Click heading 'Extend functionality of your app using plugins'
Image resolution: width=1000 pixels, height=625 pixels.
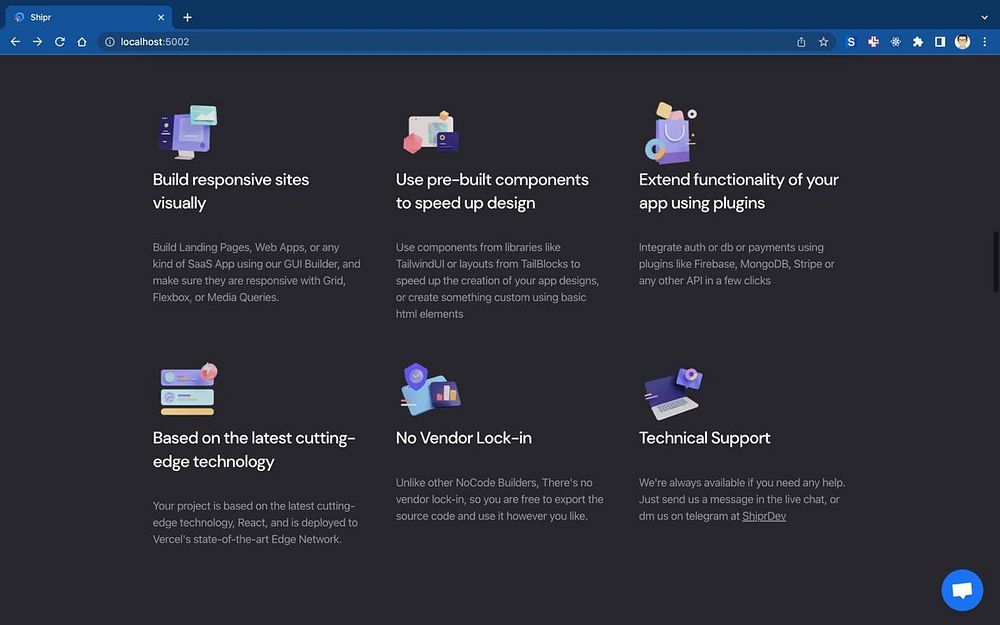739,191
